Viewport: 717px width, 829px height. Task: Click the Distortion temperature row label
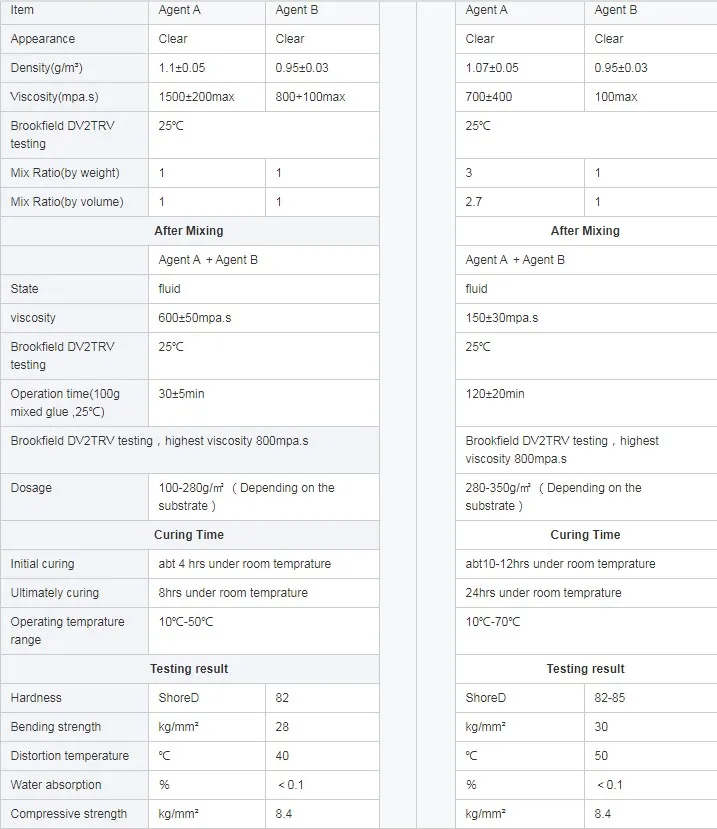[x=70, y=756]
